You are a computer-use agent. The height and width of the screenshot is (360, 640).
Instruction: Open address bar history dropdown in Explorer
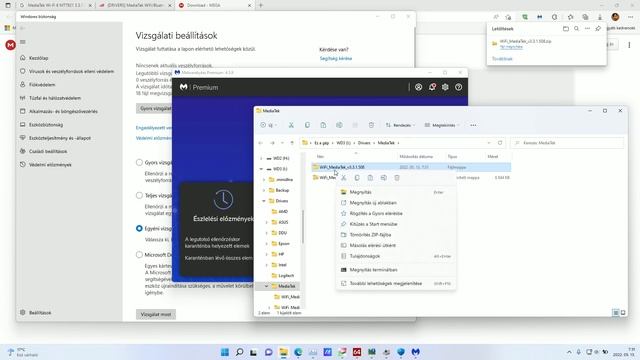click(489, 143)
